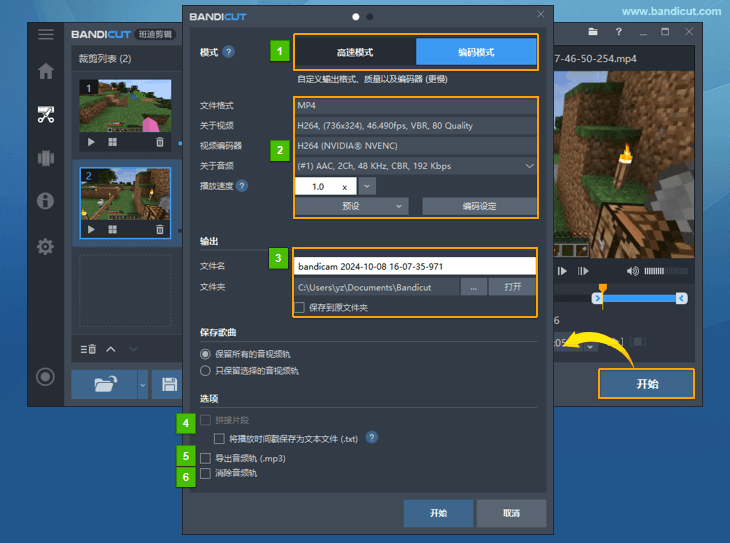Click the orange playhead marker
Screen dimensions: 730x543
(x=602, y=288)
